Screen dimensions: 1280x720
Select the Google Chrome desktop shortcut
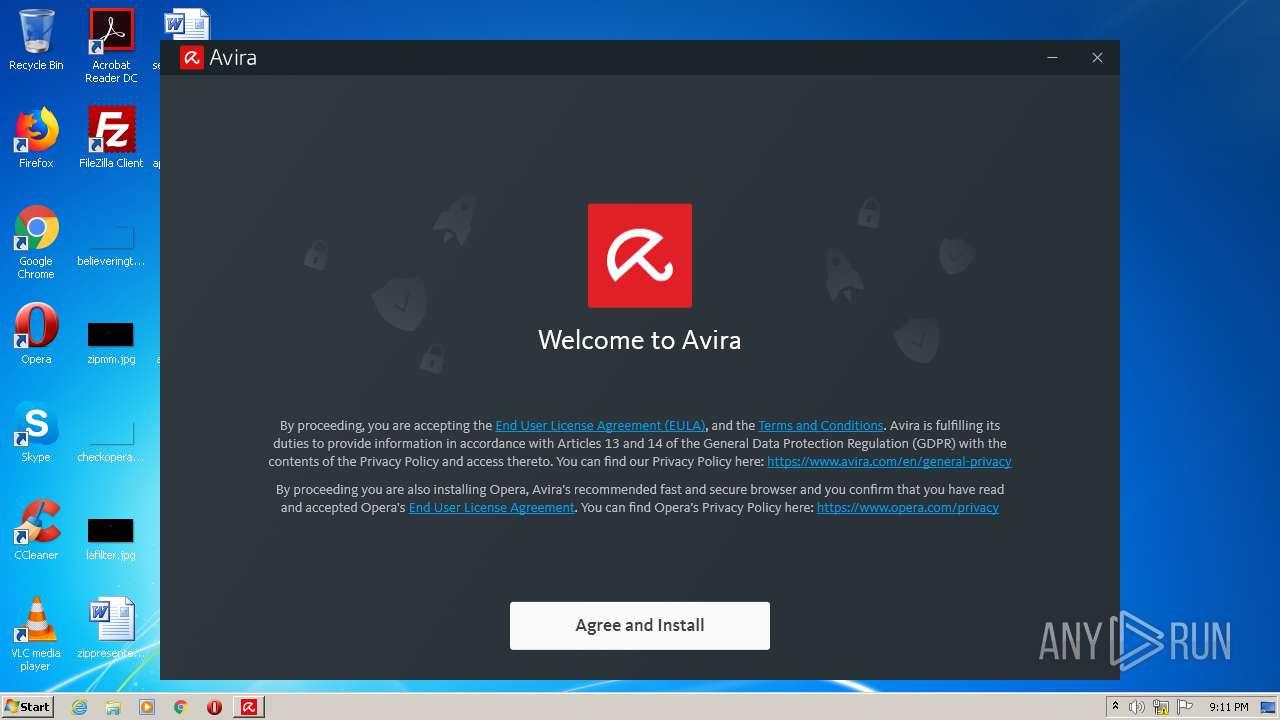36,242
